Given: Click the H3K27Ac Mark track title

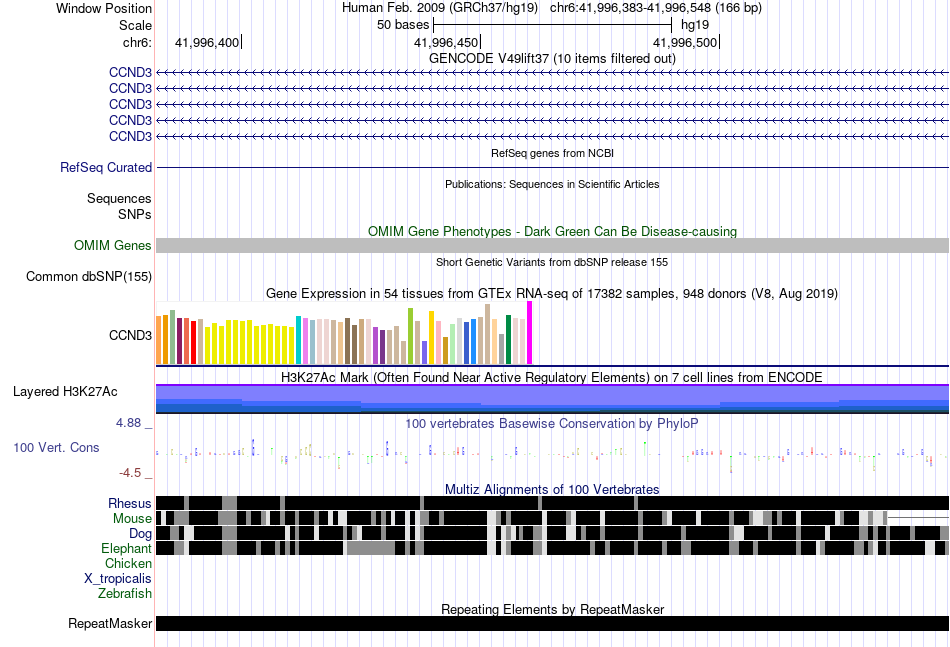Looking at the screenshot, I should tap(552, 377).
